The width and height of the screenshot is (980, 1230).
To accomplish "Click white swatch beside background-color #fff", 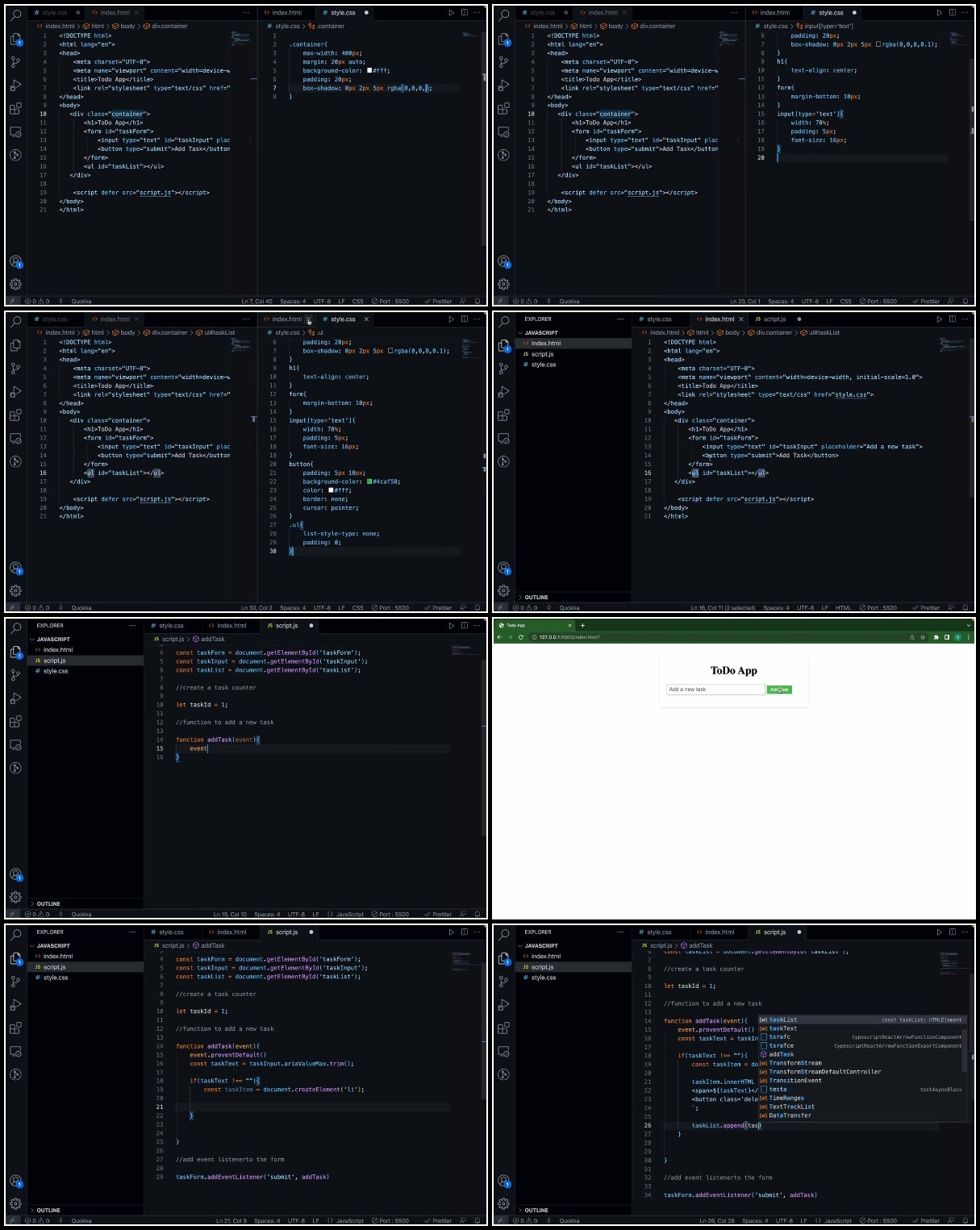I will (369, 70).
